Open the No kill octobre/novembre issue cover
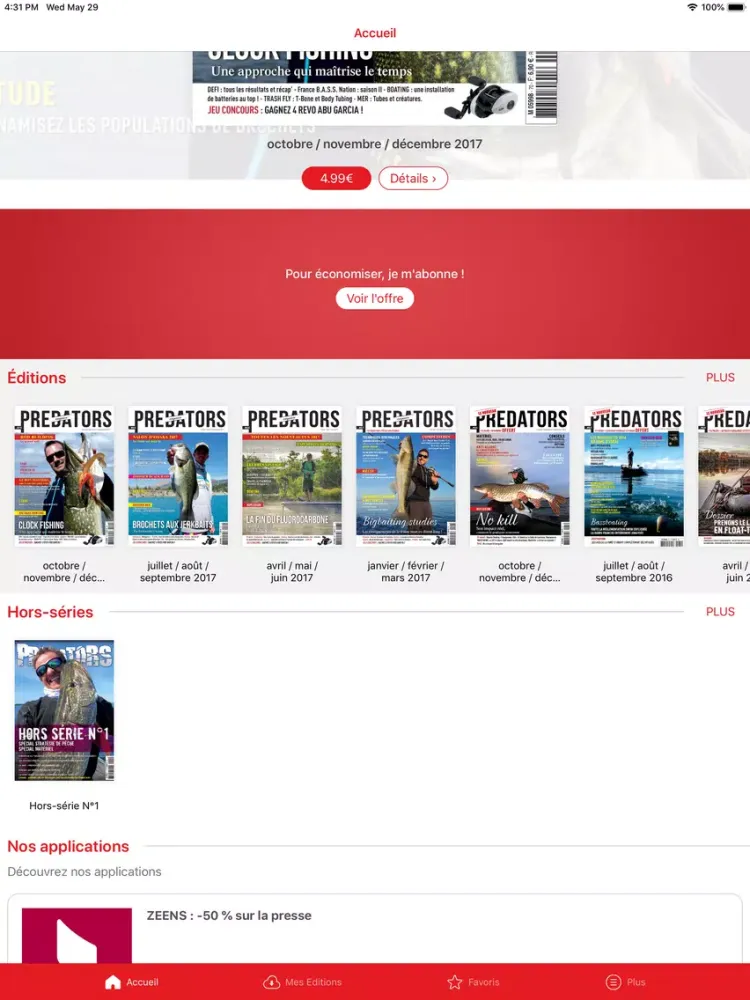The height and width of the screenshot is (1000, 750). (520, 476)
